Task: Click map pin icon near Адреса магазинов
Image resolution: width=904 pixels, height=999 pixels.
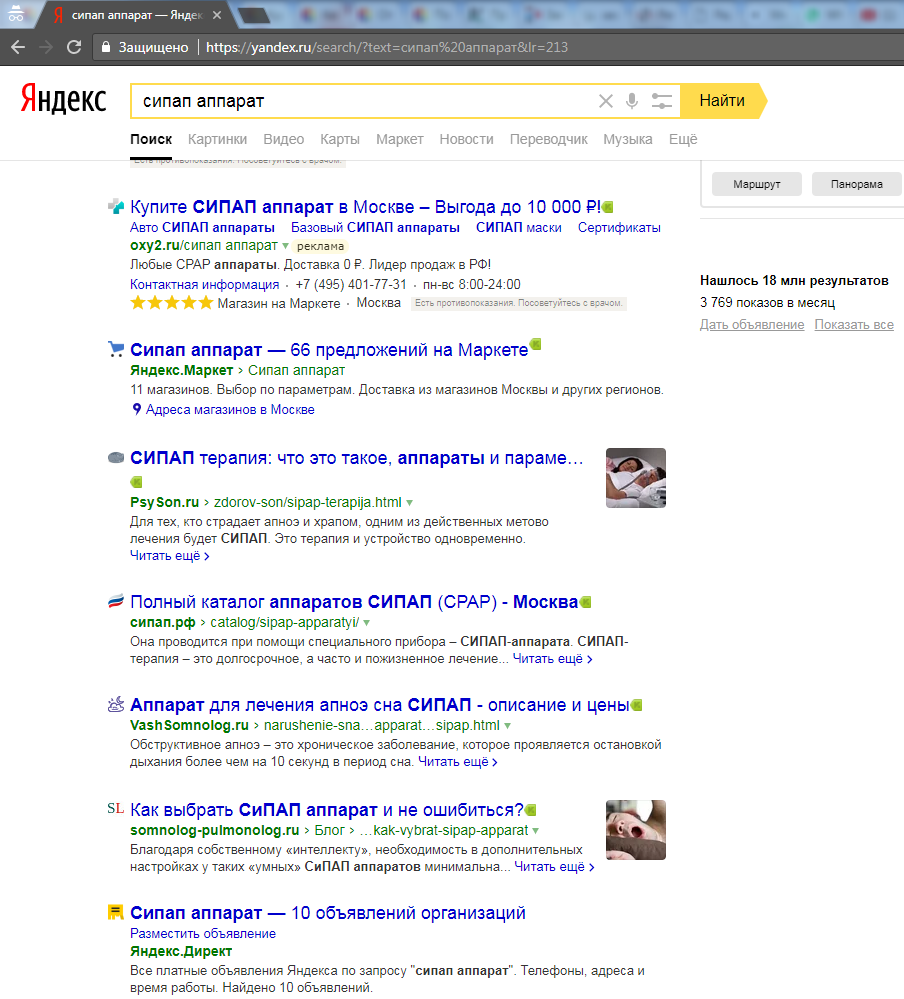Action: pos(136,410)
